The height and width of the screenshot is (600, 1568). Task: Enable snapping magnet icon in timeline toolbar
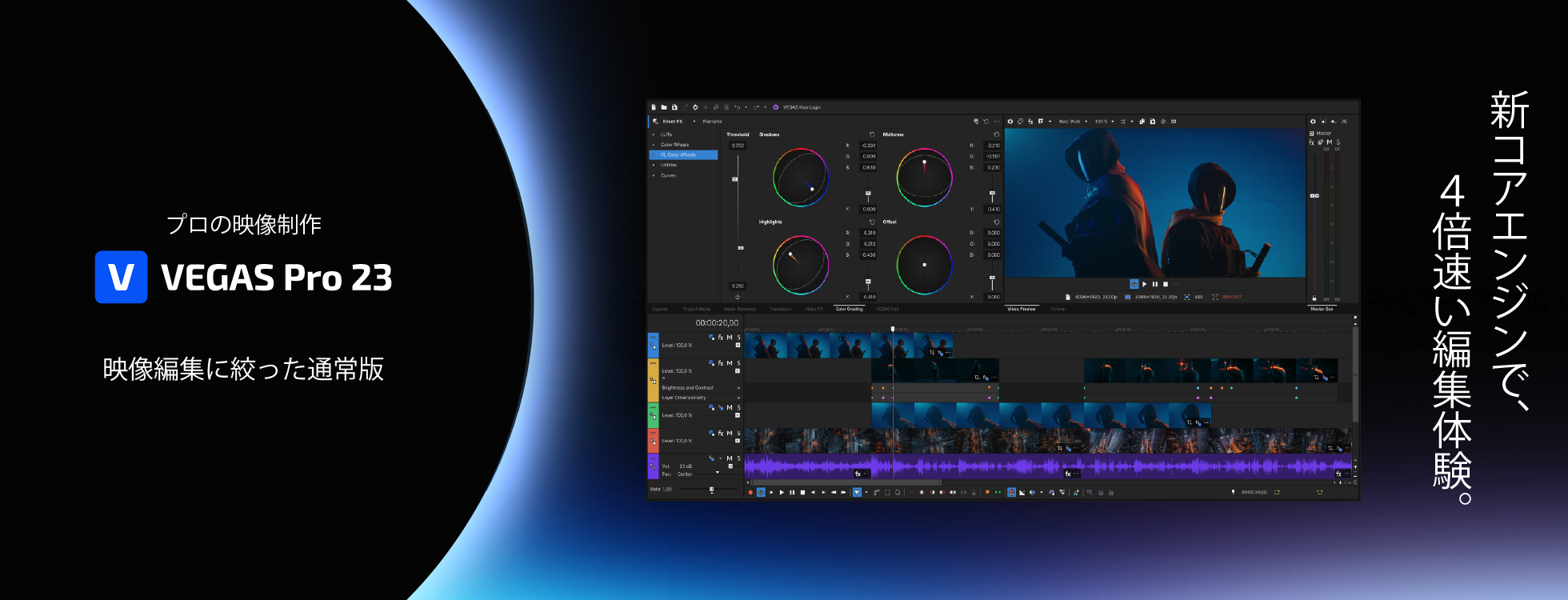click(1011, 493)
